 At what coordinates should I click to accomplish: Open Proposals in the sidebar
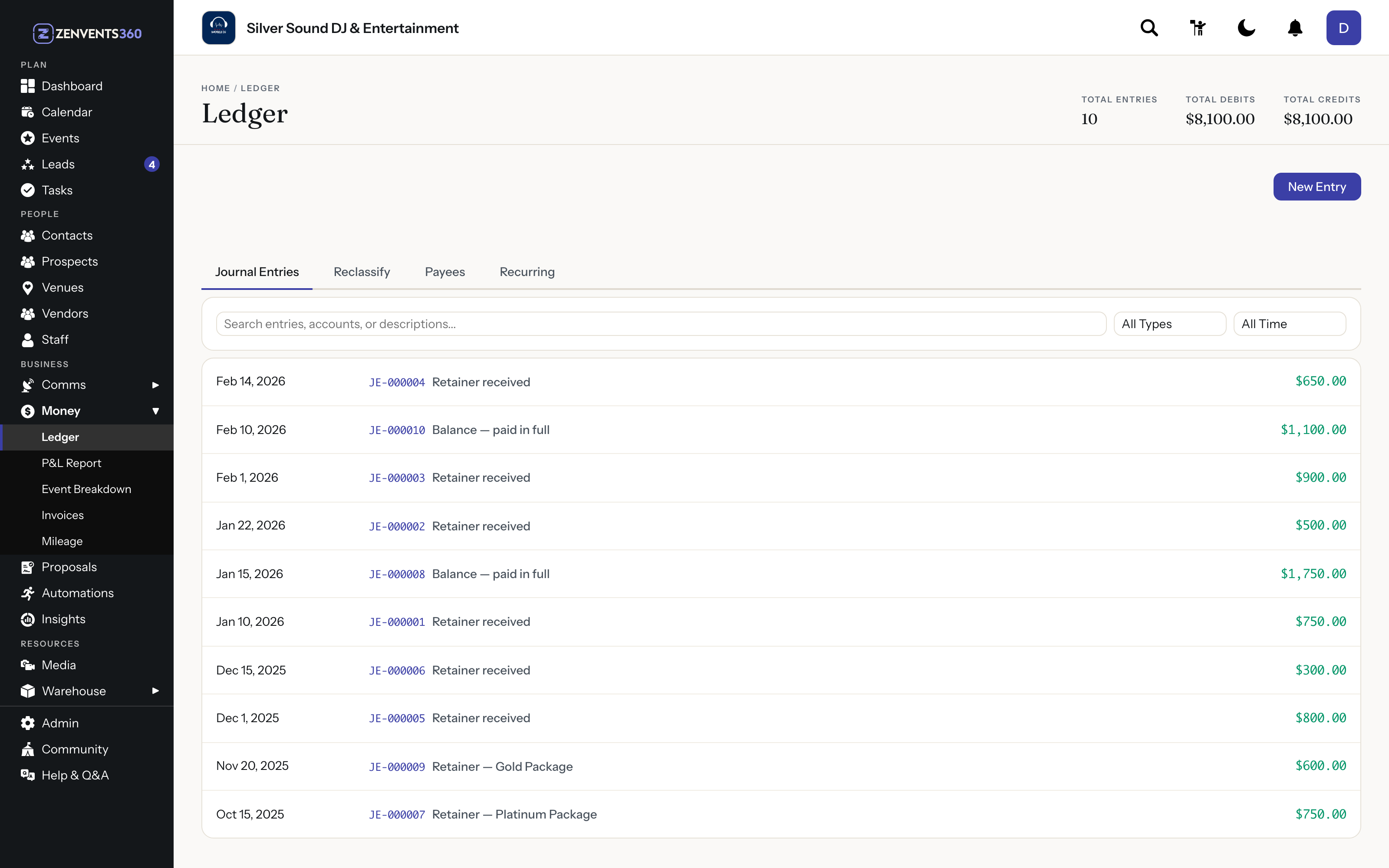[87, 567]
